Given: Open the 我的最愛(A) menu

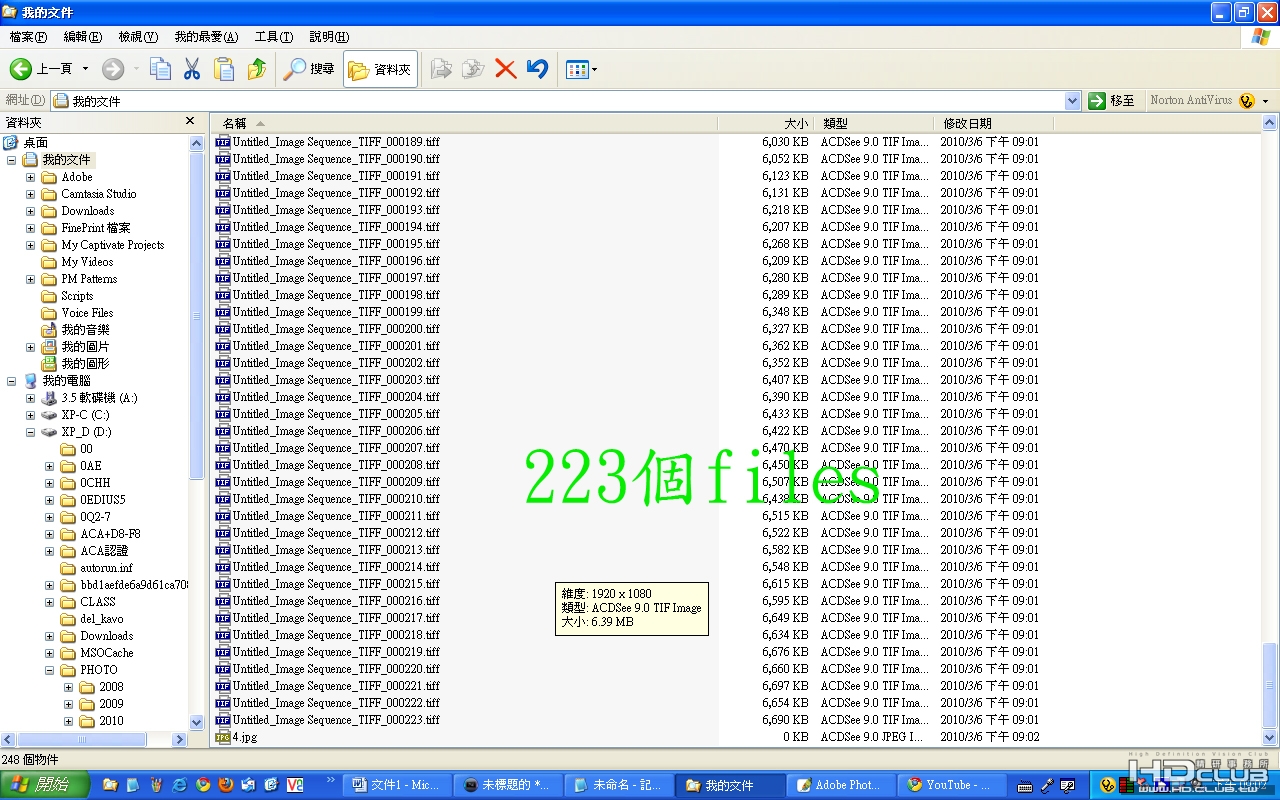Looking at the screenshot, I should click(x=206, y=37).
